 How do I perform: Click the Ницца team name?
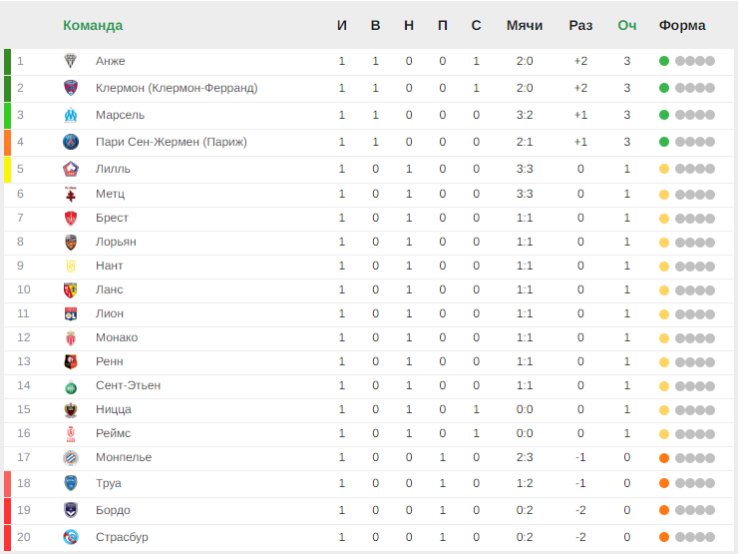(x=113, y=410)
